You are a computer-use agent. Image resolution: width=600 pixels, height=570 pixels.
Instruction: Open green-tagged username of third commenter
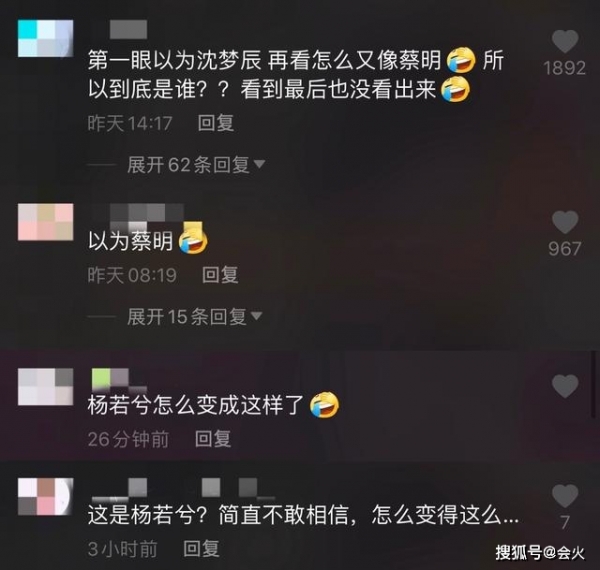(x=119, y=379)
